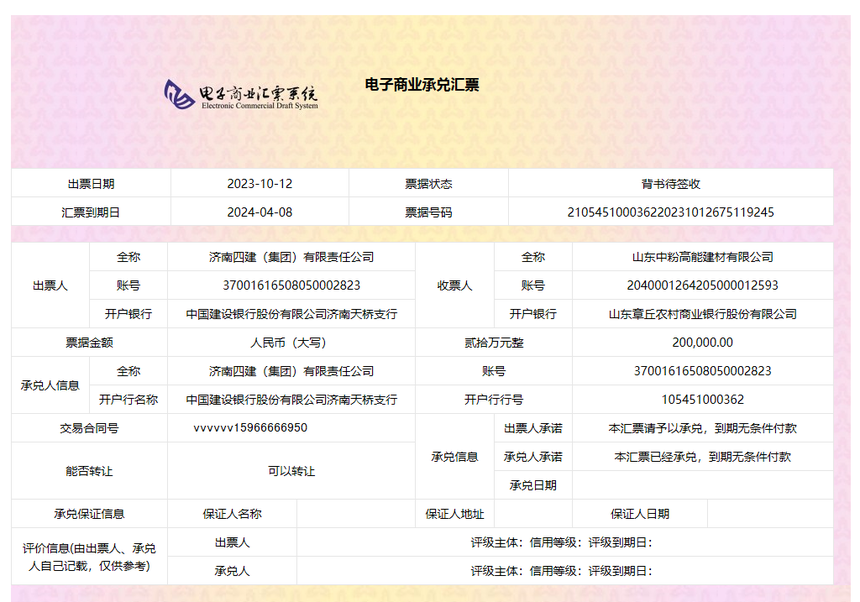Viewport: 860px width, 602px height.
Task: Select drawer account 37001616508050002823 in 出票人 section
Action: [x=291, y=285]
